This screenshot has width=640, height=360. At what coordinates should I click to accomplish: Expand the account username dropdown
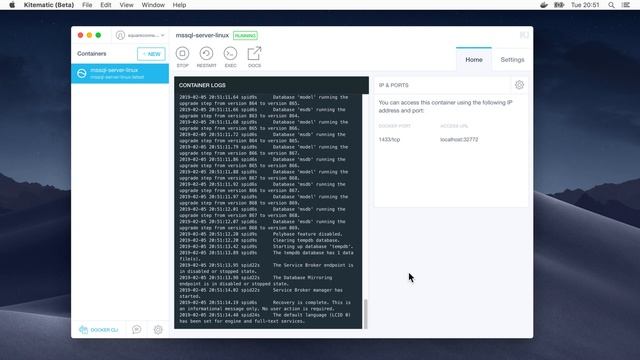click(146, 36)
